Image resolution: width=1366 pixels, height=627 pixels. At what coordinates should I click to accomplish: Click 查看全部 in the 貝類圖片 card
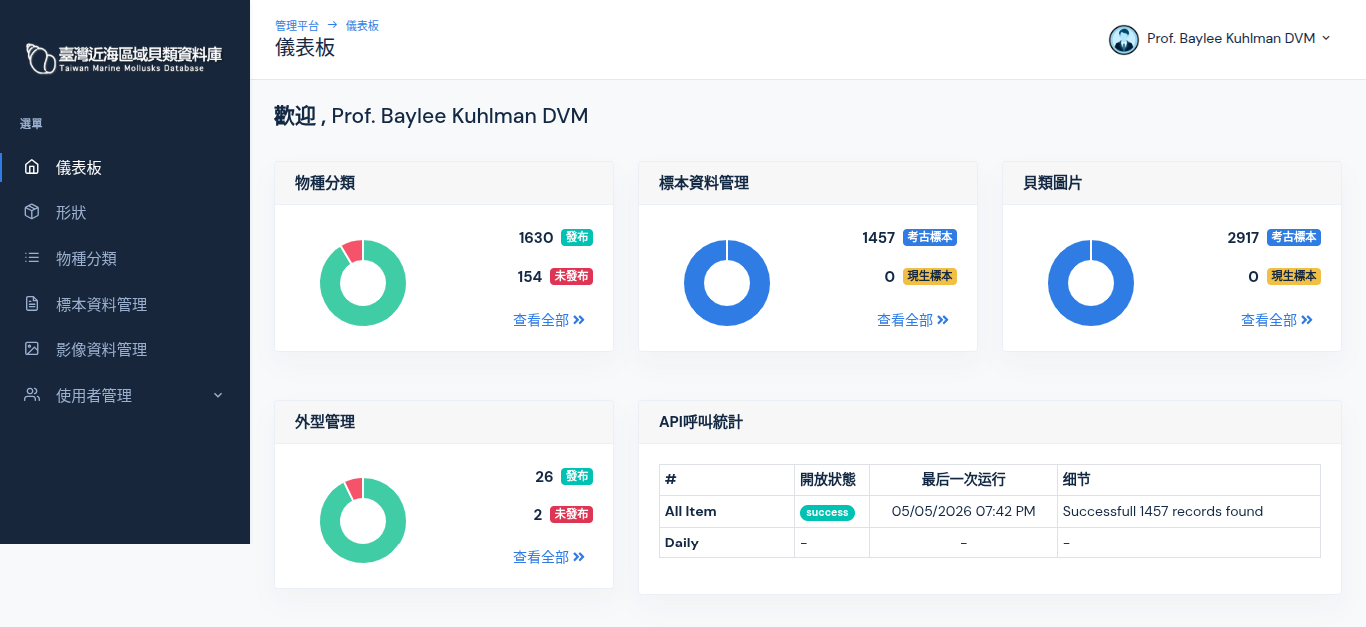coord(1277,320)
